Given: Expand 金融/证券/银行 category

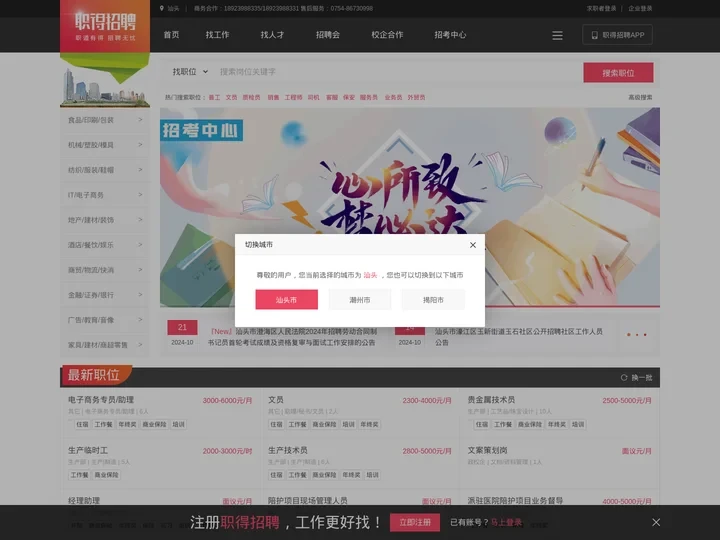Looking at the screenshot, I should [105, 295].
